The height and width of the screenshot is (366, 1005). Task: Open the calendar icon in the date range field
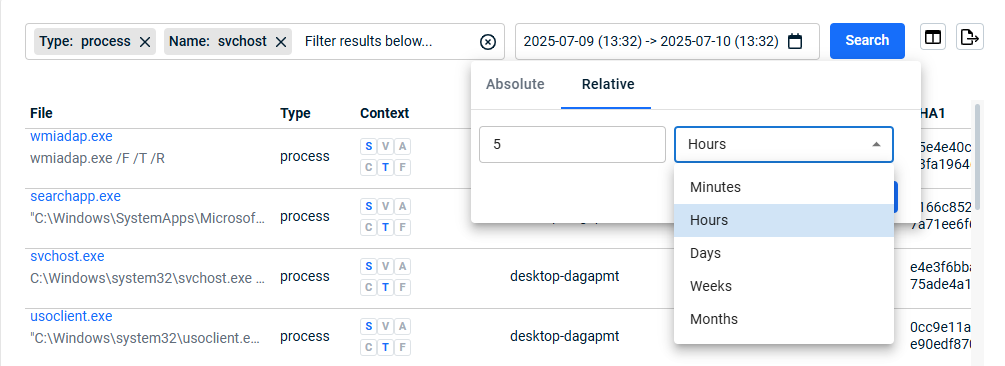(795, 41)
